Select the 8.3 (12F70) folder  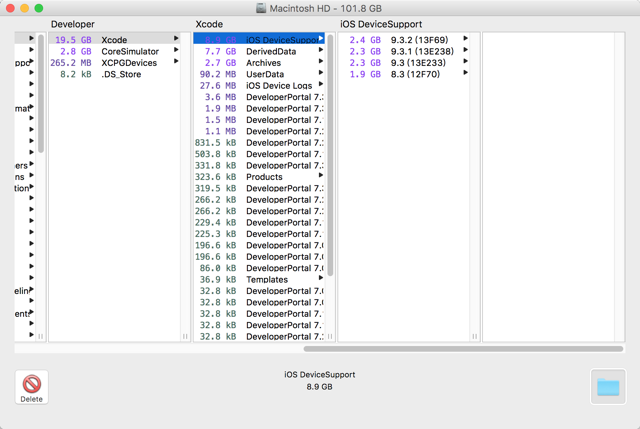click(404, 74)
